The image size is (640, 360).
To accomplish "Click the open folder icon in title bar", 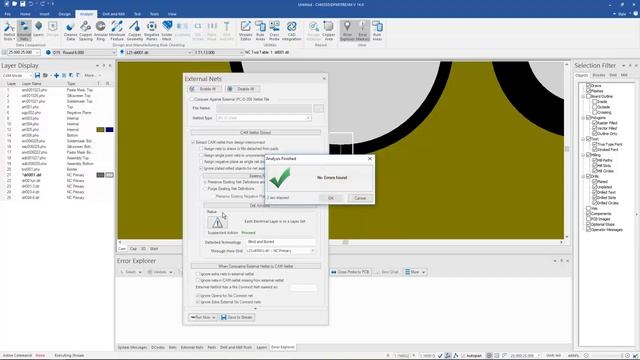I will click(15, 4).
